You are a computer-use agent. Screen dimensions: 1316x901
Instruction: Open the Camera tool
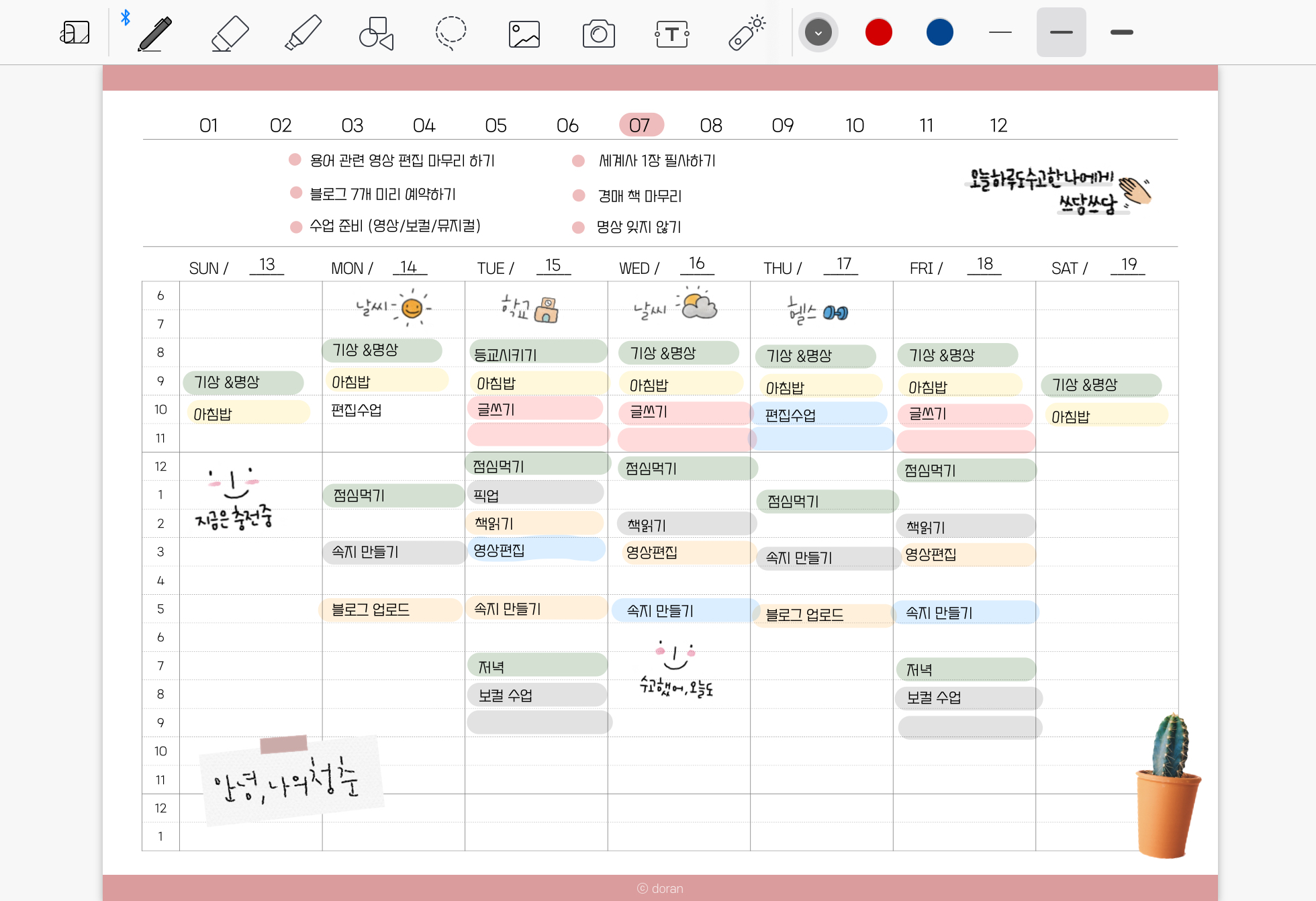point(598,33)
